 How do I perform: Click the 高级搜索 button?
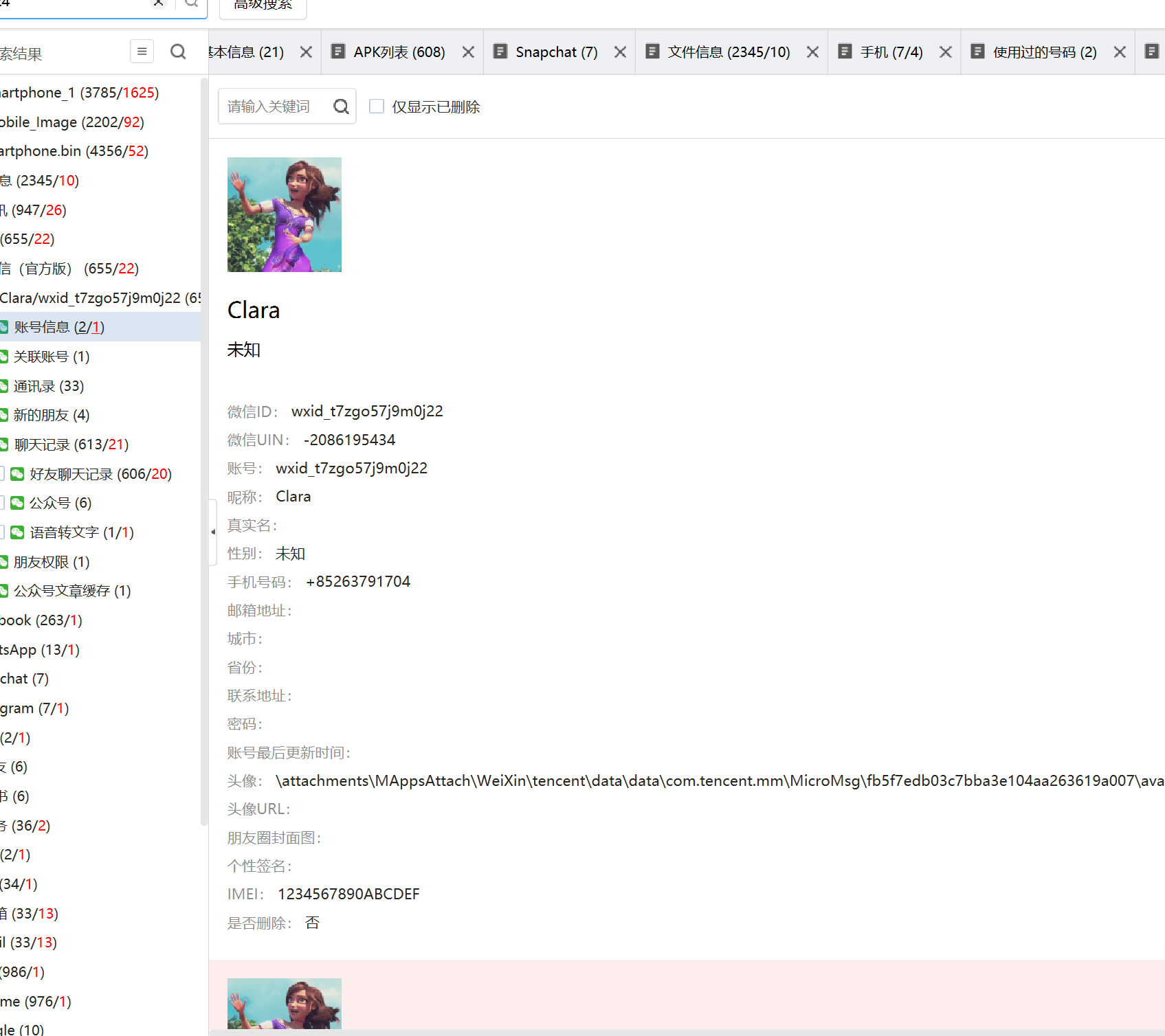[263, 5]
